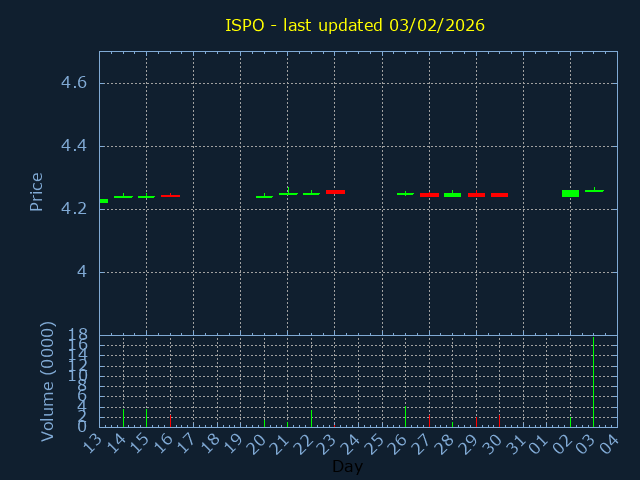Click the red candlestick on day 23
Image resolution: width=640 pixels, height=480 pixels.
pyautogui.click(x=335, y=191)
